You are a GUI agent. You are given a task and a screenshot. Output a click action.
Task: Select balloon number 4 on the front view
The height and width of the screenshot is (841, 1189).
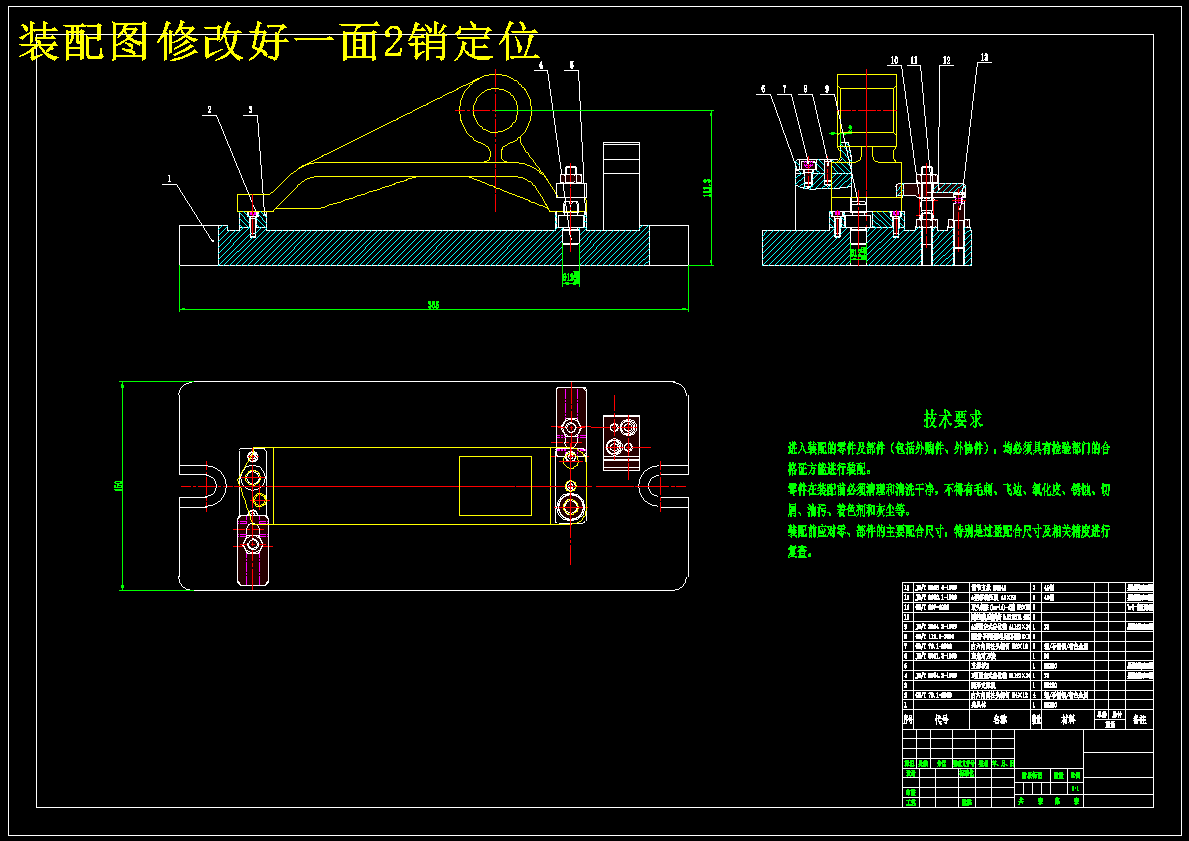tap(541, 65)
